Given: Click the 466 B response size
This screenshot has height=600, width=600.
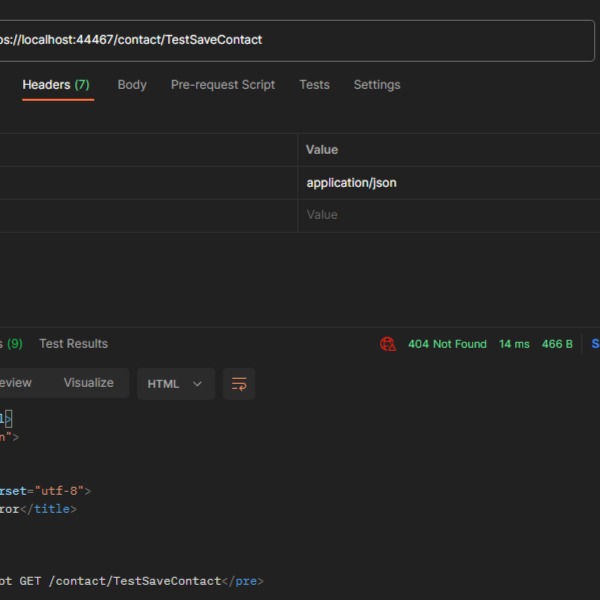Looking at the screenshot, I should click(557, 344).
